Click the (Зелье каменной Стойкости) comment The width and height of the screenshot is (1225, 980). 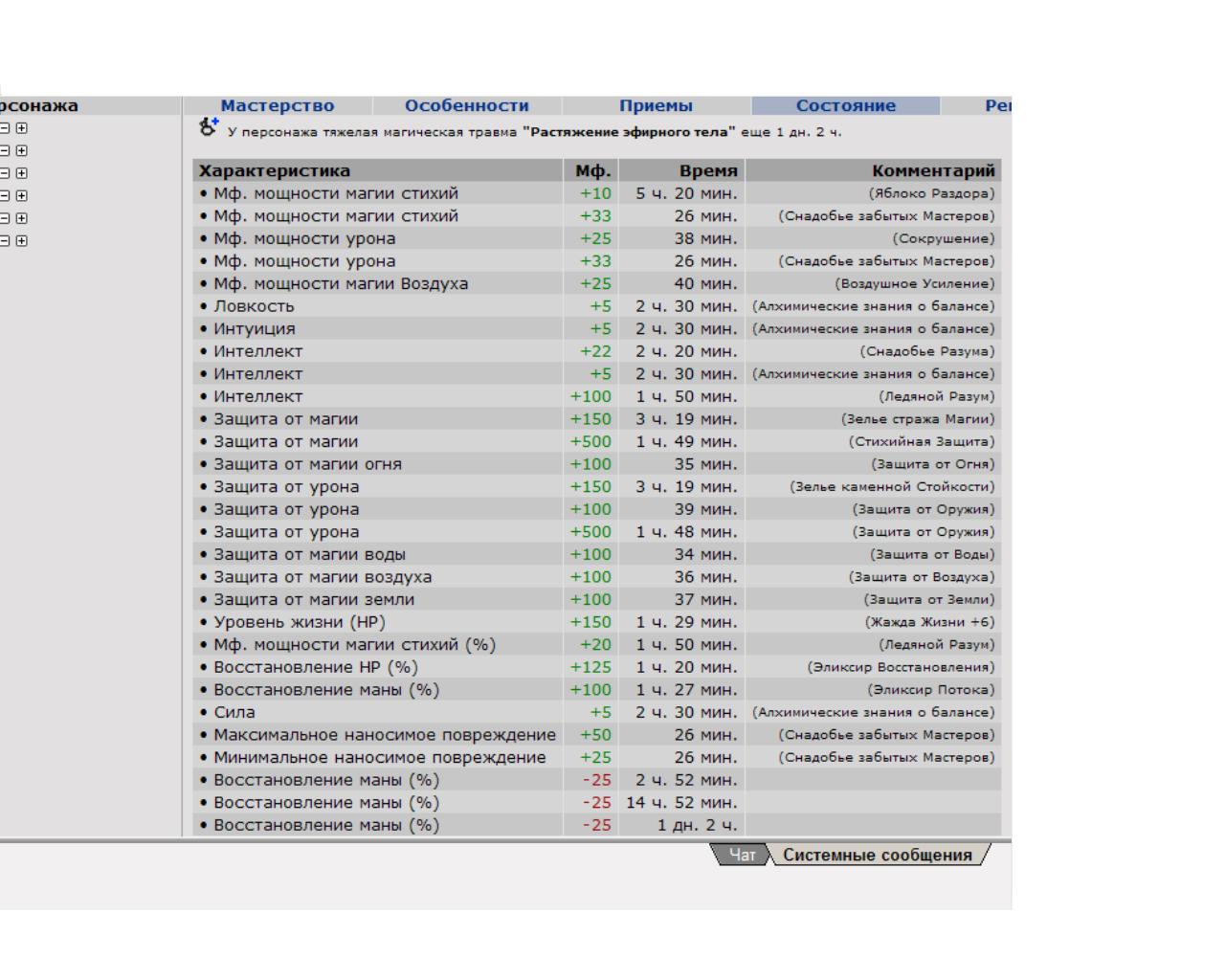[x=892, y=486]
